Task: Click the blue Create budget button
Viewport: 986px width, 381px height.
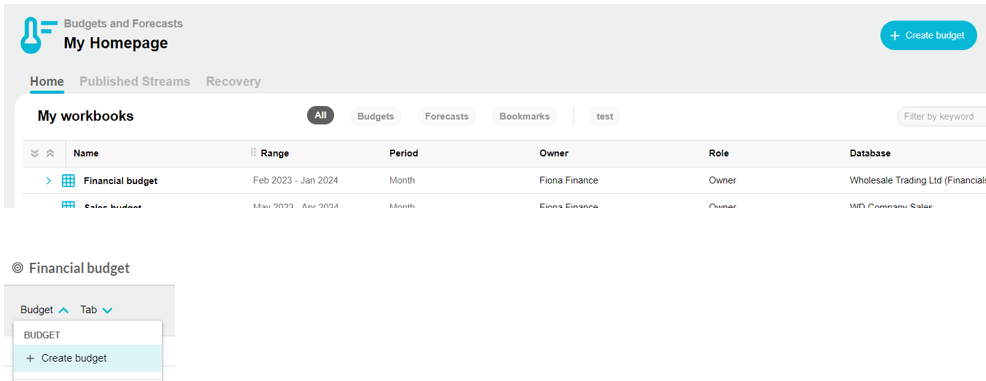Action: point(928,35)
